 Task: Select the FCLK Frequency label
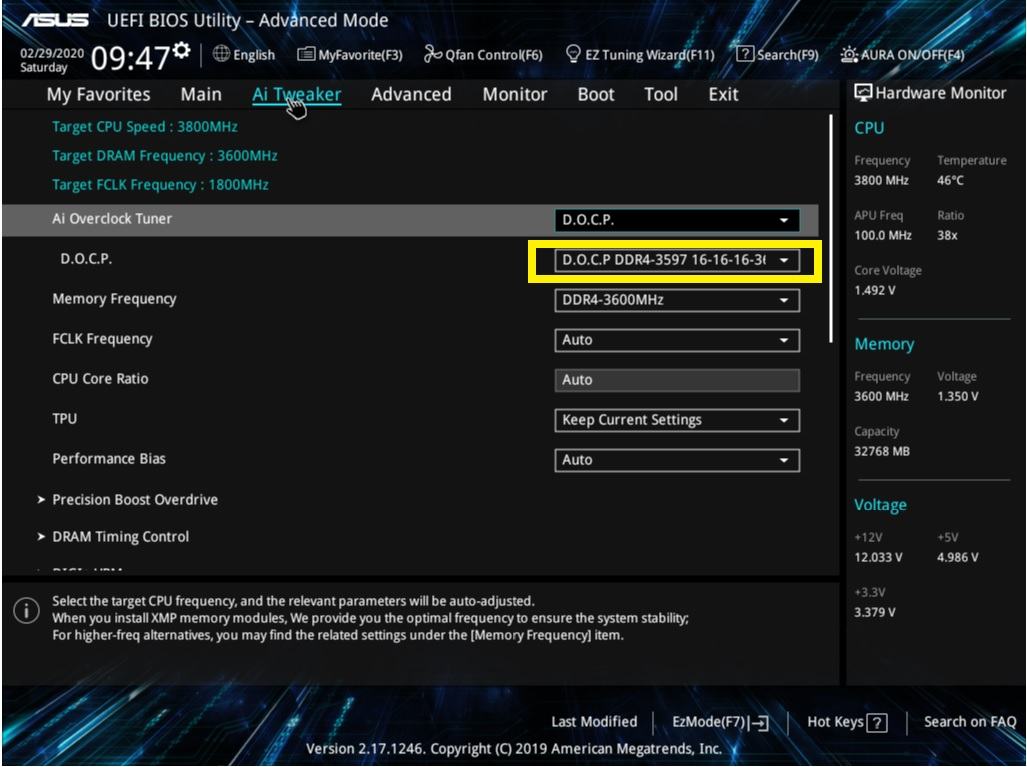(x=102, y=339)
